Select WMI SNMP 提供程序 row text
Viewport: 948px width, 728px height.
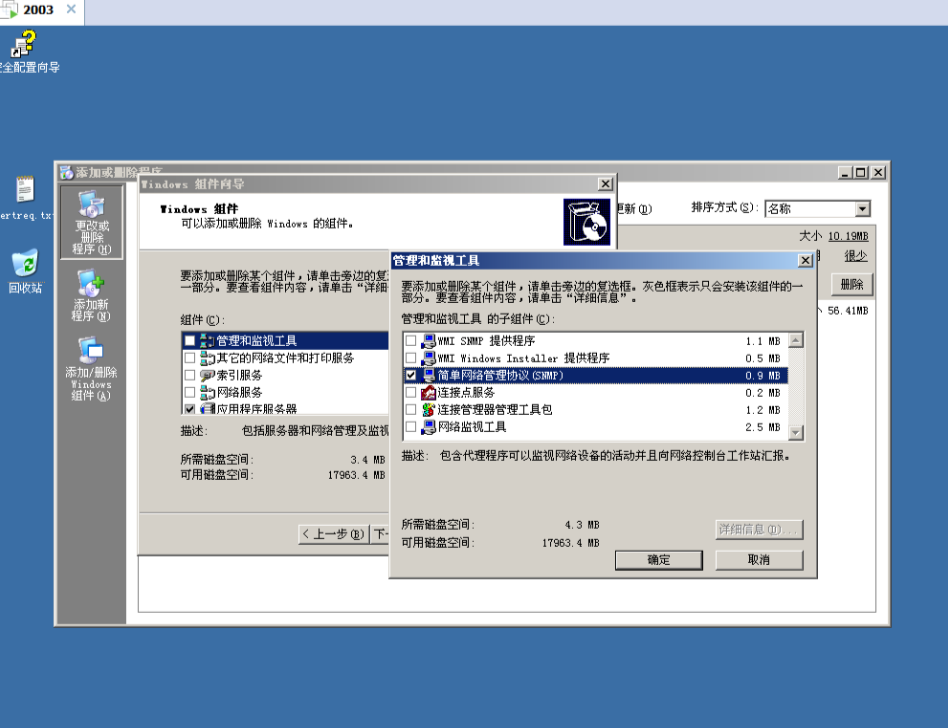tap(486, 341)
